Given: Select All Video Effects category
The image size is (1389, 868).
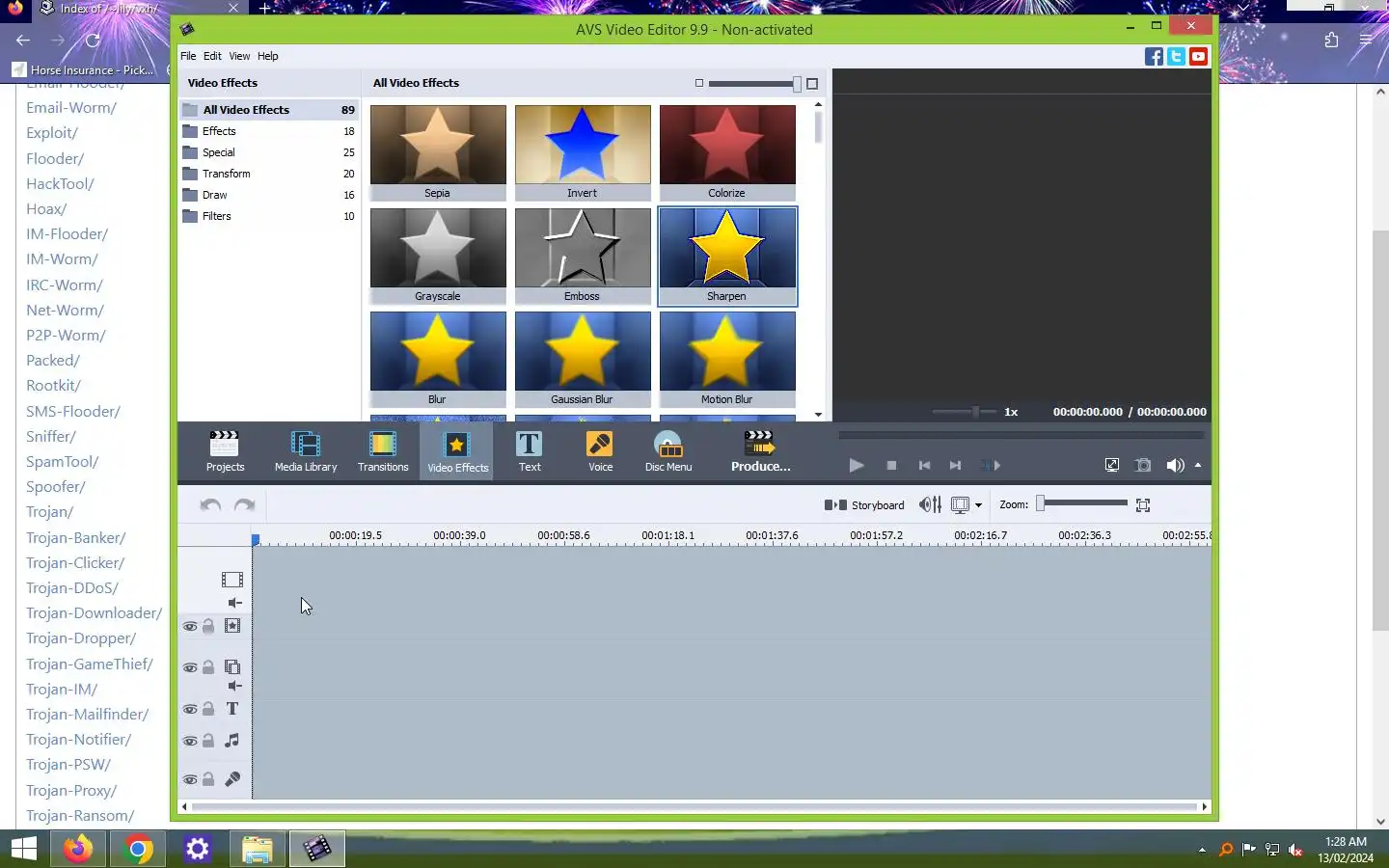Looking at the screenshot, I should (269, 110).
